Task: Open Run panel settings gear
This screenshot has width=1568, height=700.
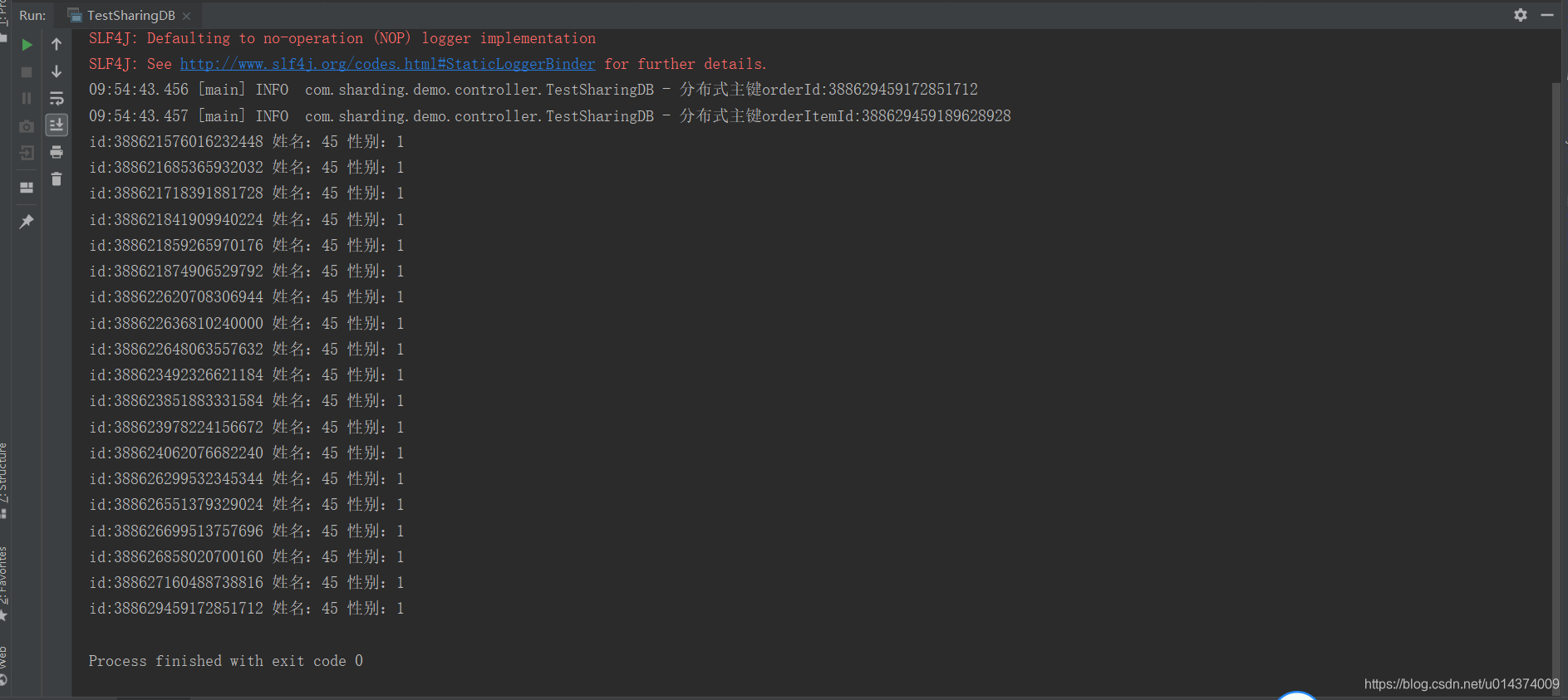Action: (x=1521, y=15)
